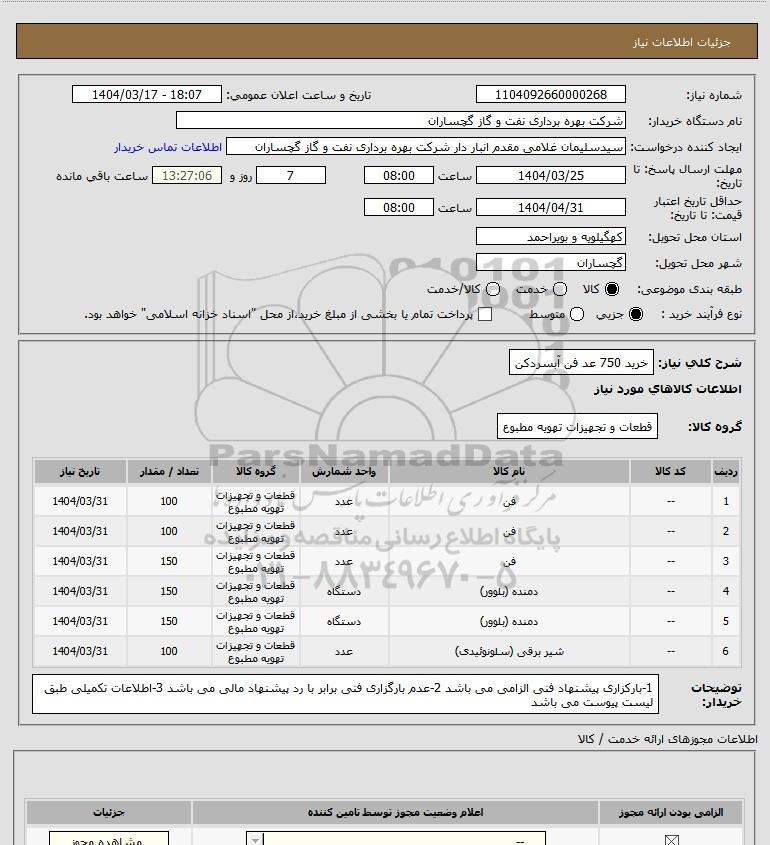The width and height of the screenshot is (770, 845).
Task: Click the buyer notes text box
Action: [345, 694]
